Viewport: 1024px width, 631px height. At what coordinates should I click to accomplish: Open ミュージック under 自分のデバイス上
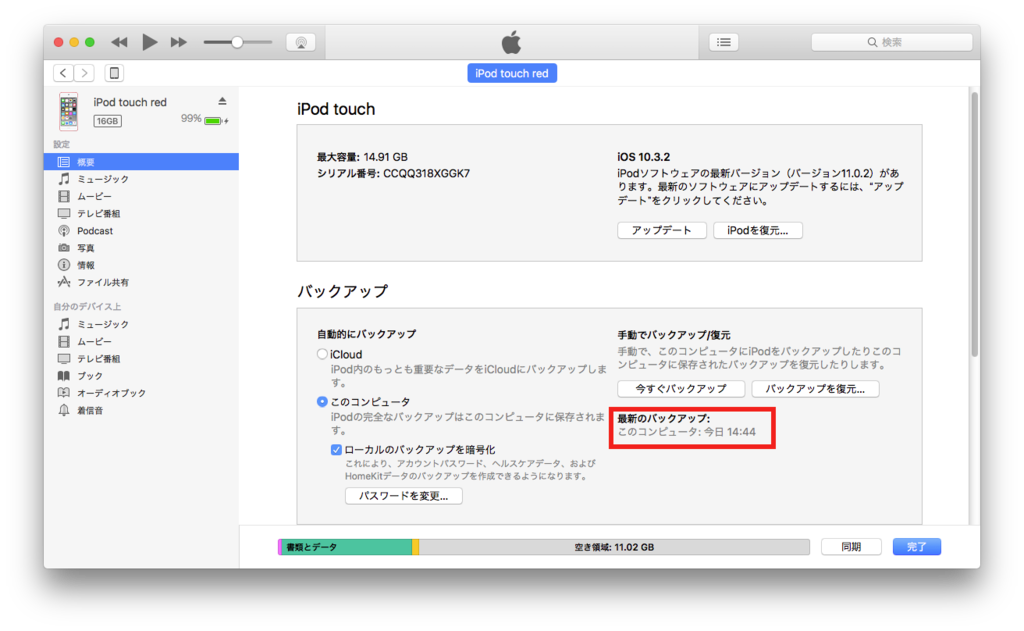pyautogui.click(x=141, y=324)
